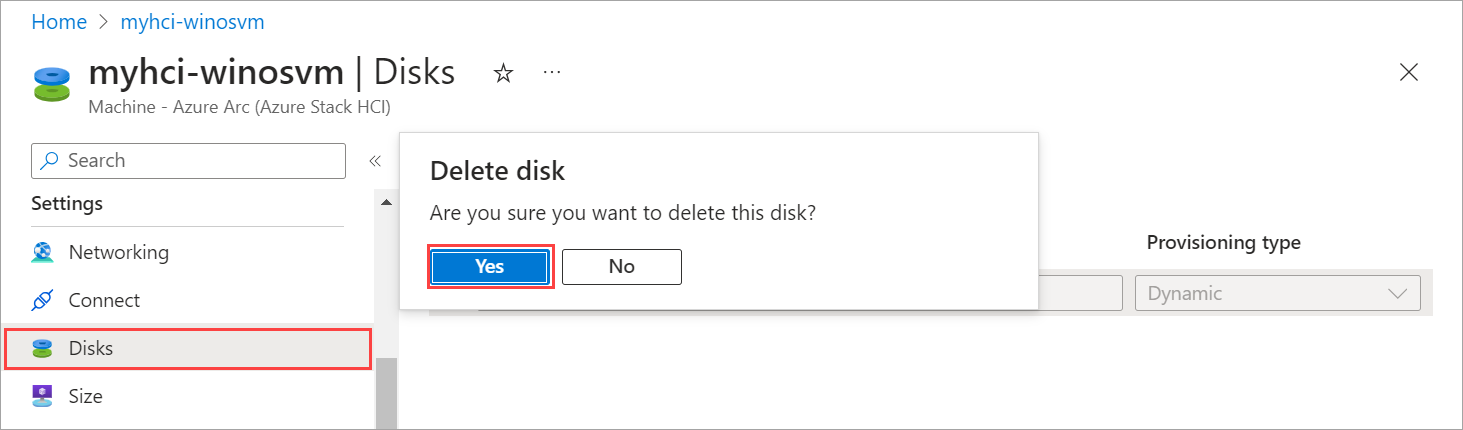Screen dimensions: 1463x430
Task: Select the Size menu item
Action: tap(85, 397)
